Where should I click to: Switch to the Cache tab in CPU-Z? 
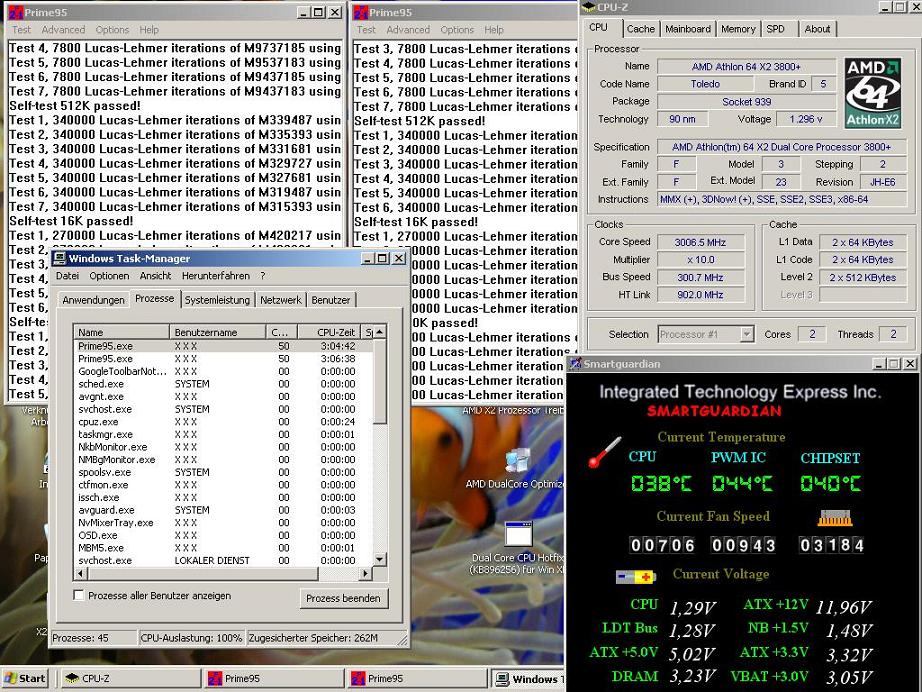coord(640,29)
